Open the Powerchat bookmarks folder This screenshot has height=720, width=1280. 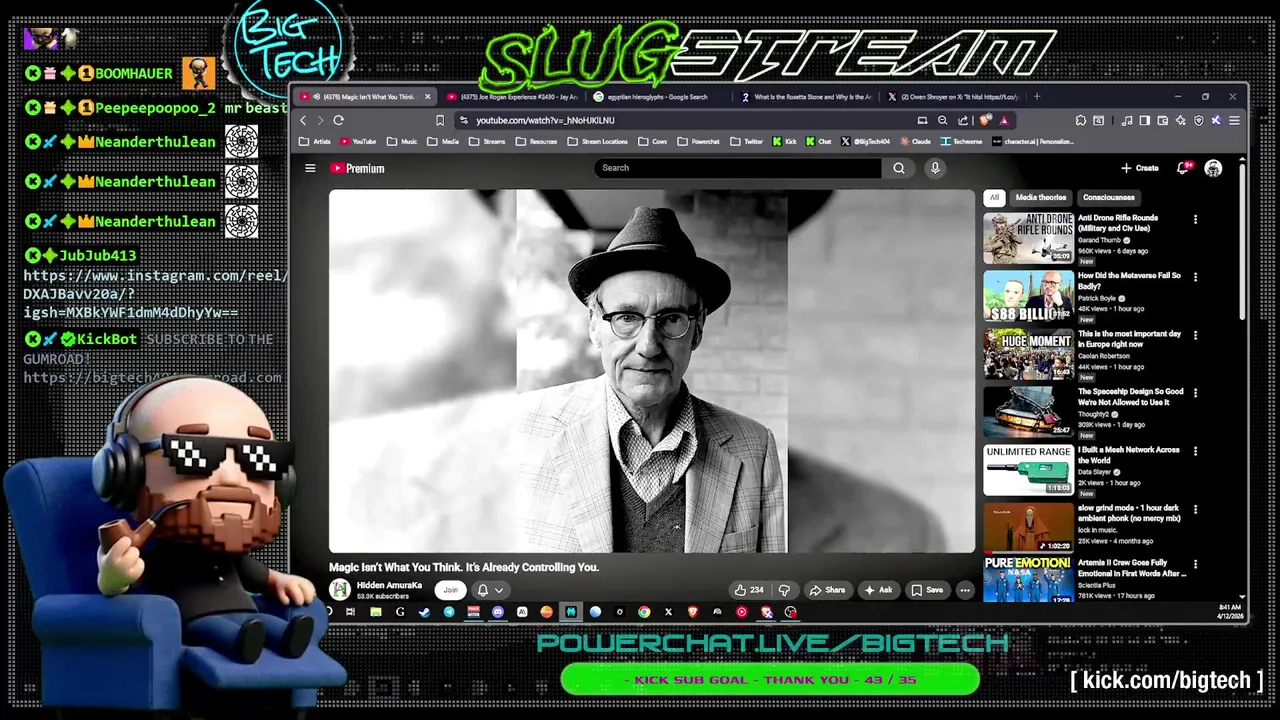(x=698, y=142)
